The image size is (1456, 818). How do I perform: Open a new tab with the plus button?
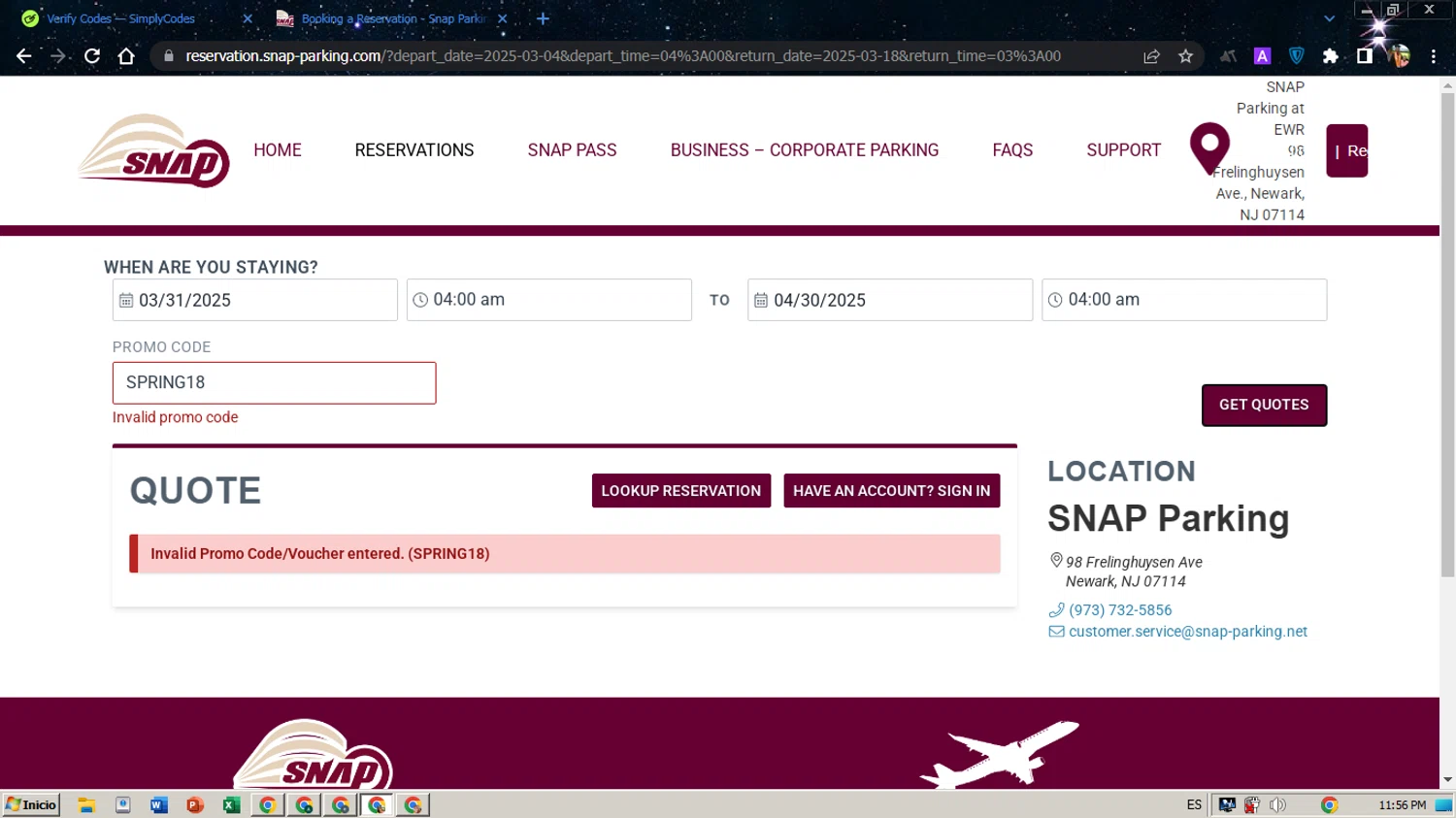click(x=543, y=18)
